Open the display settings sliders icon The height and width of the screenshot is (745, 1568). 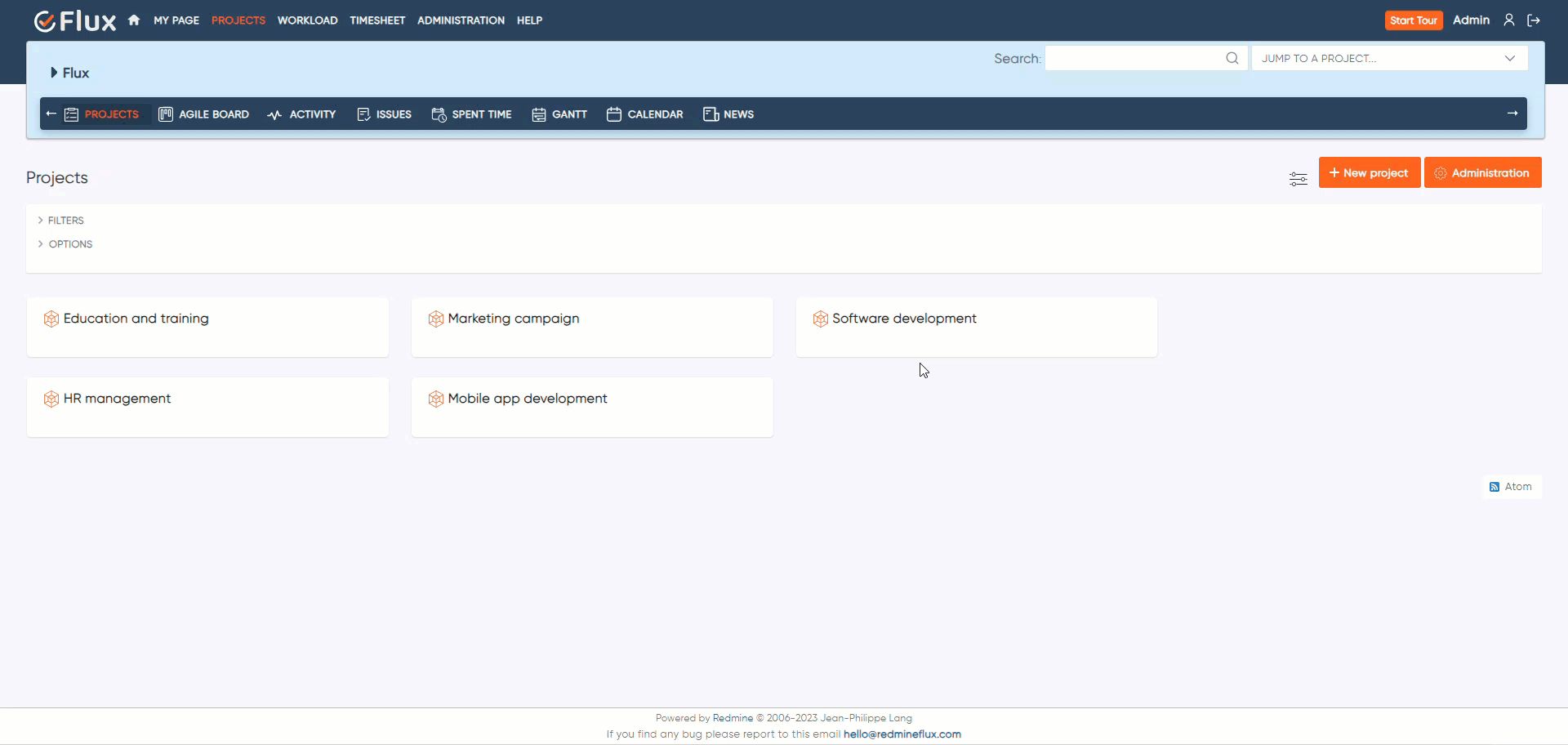click(x=1298, y=179)
